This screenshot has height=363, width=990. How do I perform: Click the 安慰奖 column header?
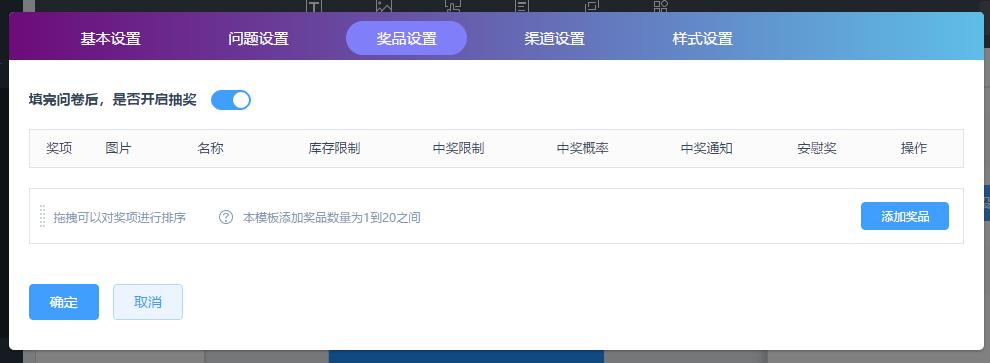tap(817, 148)
